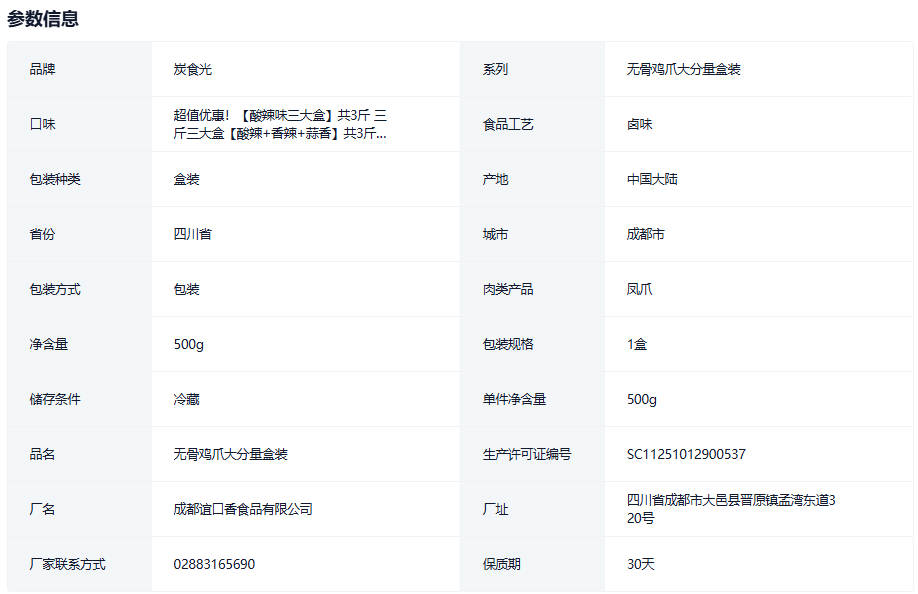This screenshot has height=594, width=918.
Task: Click the manufacturer name 成都谊口香食品有限公司
Action: (x=243, y=509)
